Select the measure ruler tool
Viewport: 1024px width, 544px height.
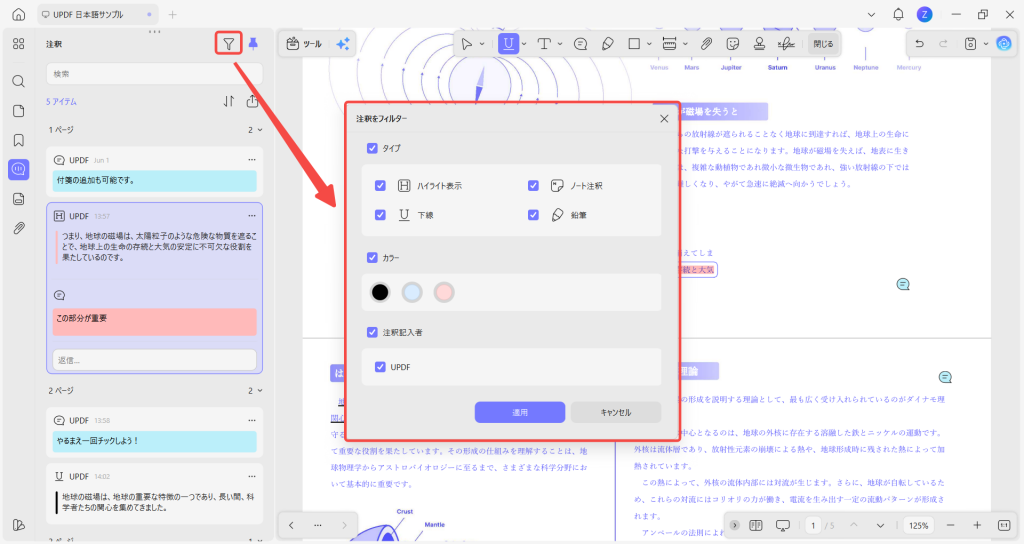(x=669, y=44)
